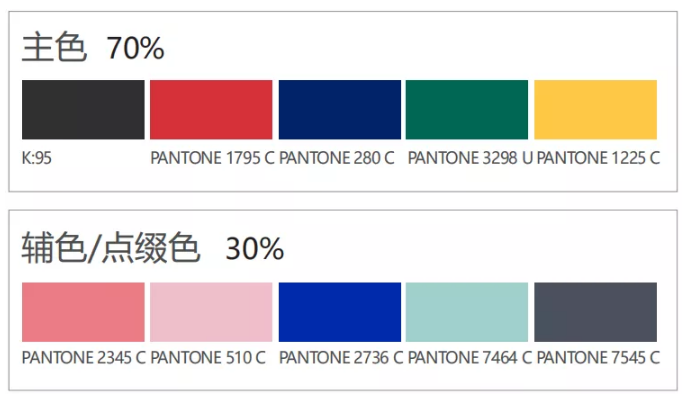Pick the light pink PANTONE 510 C swatch
This screenshot has width=685, height=401.
211,312
